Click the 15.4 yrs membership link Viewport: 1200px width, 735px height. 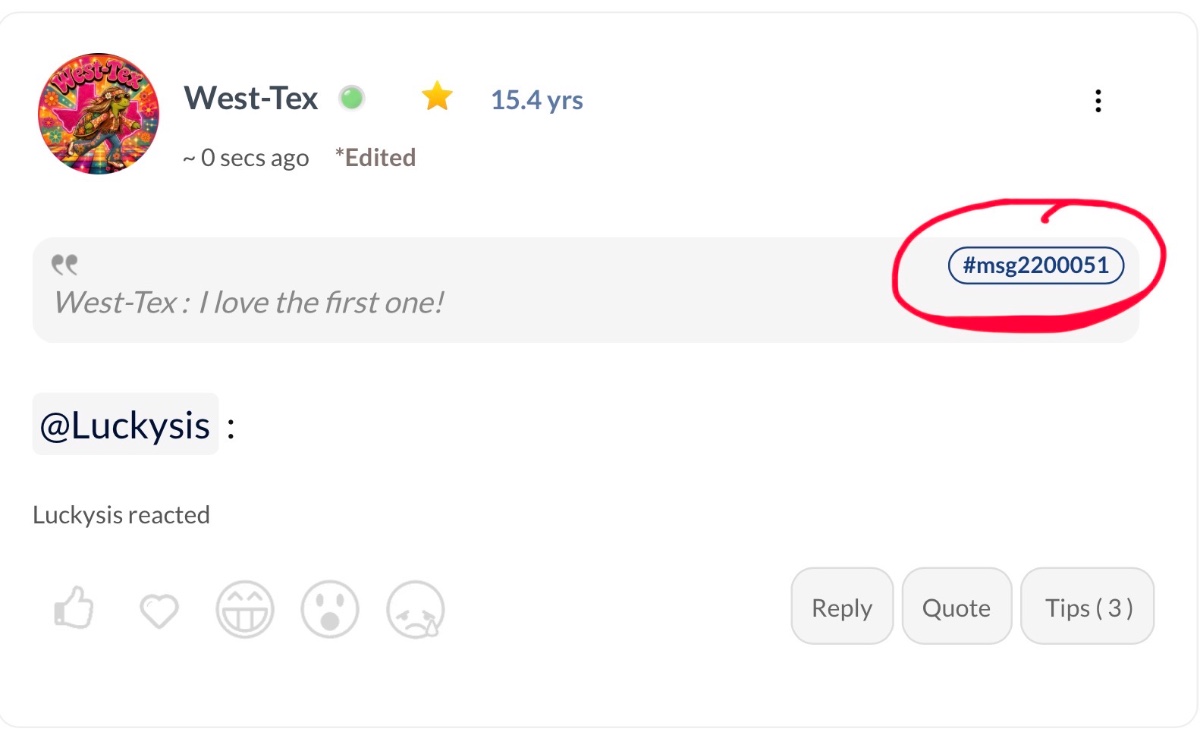pyautogui.click(x=537, y=100)
